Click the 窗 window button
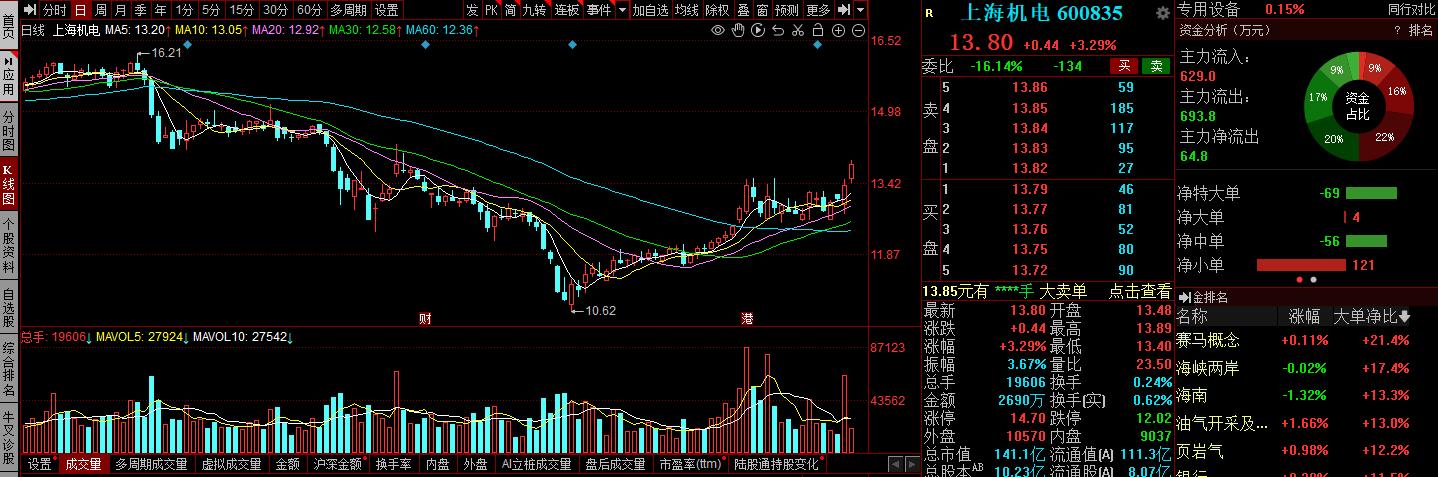Image resolution: width=1438 pixels, height=477 pixels. (x=762, y=10)
